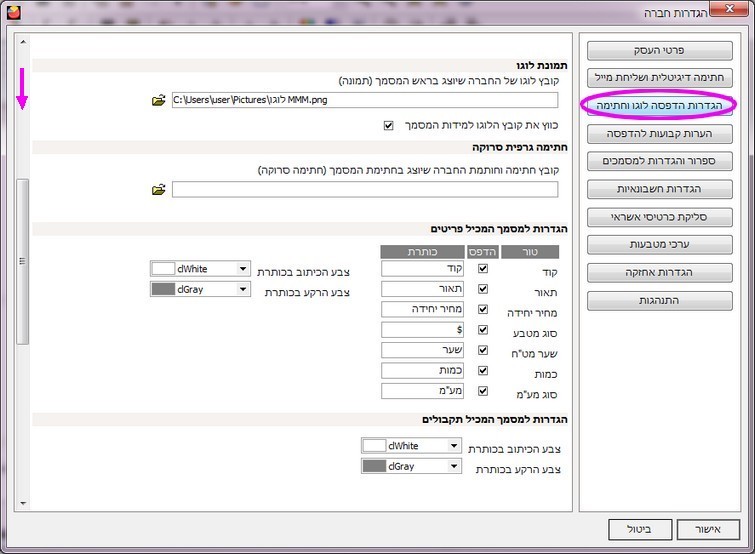Open the פרטי העסק settings section

pos(660,49)
